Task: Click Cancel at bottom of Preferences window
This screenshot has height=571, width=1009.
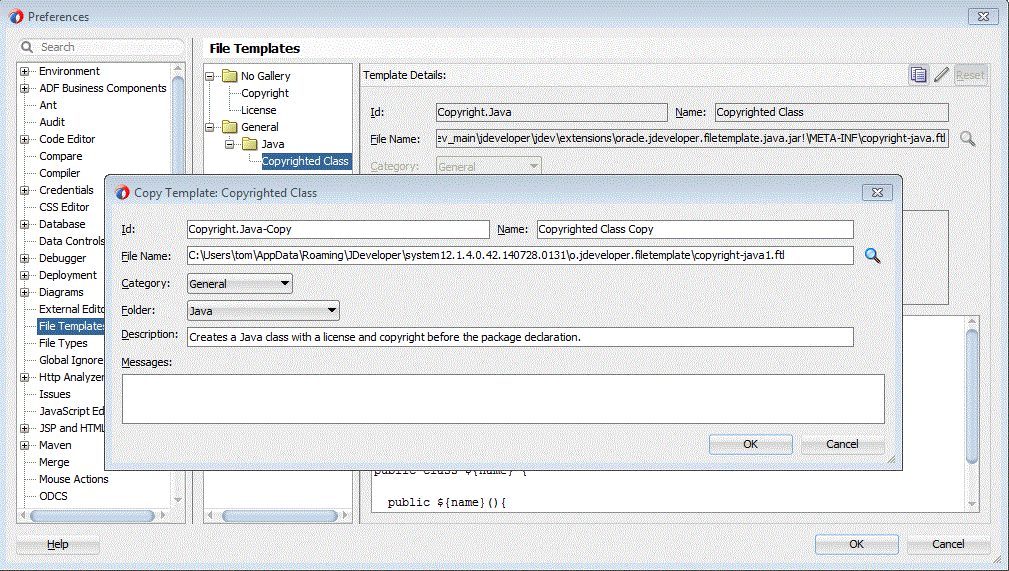Action: [948, 544]
